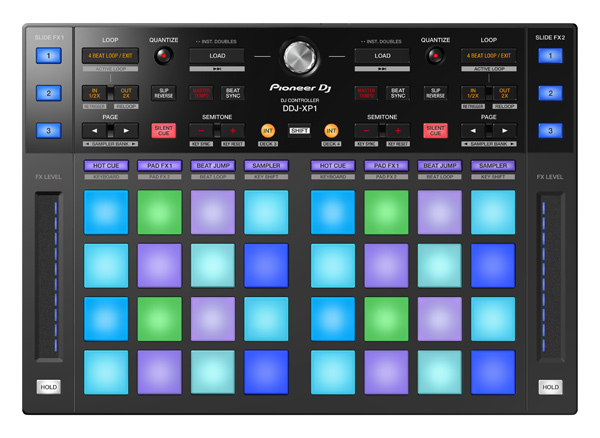Viewport: 600px width, 438px height.
Task: Toggle BEAT SYNC on the right deck
Action: [398, 93]
